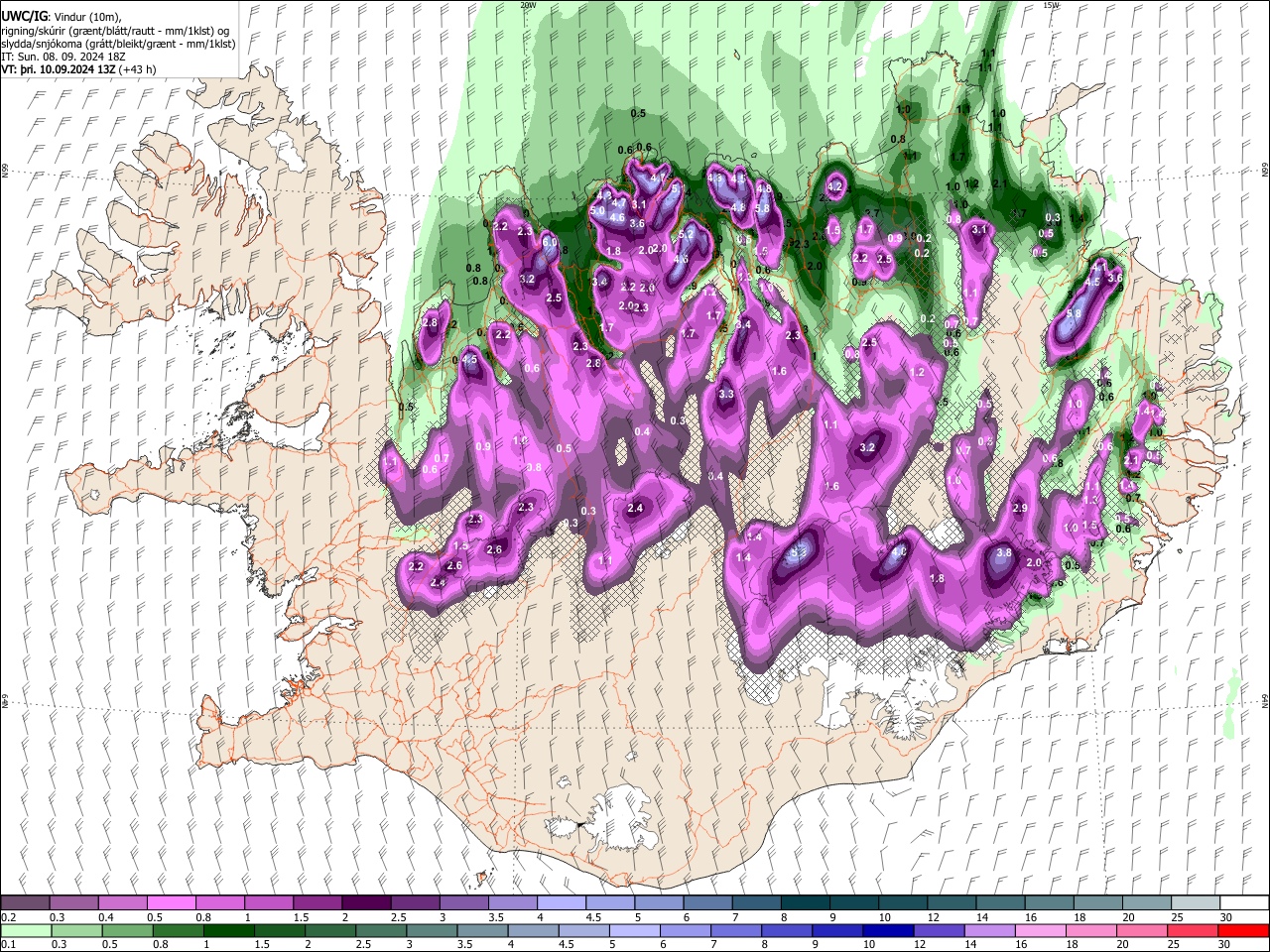Viewport: 1270px width, 952px height.
Task: Click the 5.2 value in the north
Action: [x=687, y=234]
